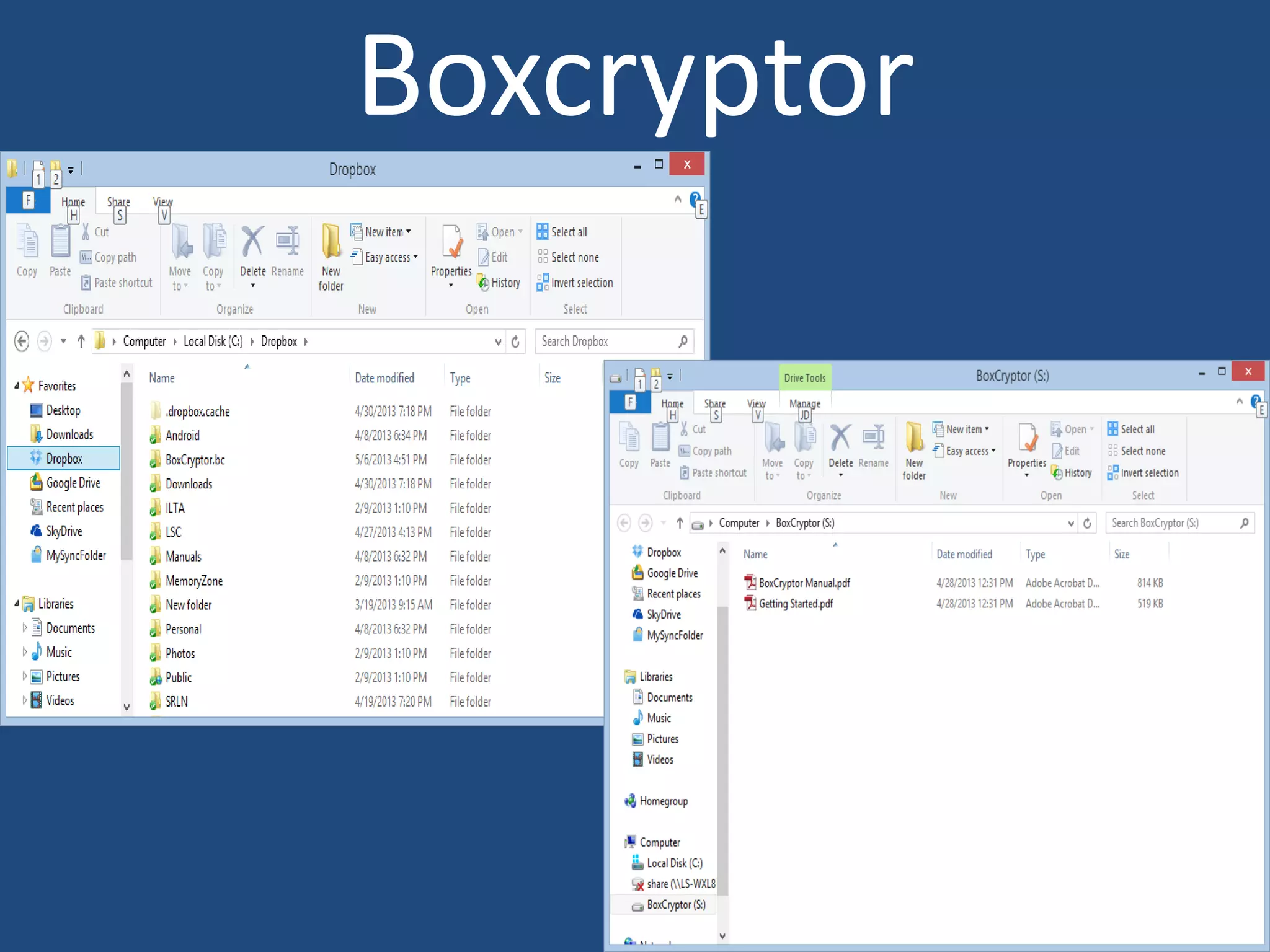Open the Share tab in BoxCryptor window

tap(715, 403)
